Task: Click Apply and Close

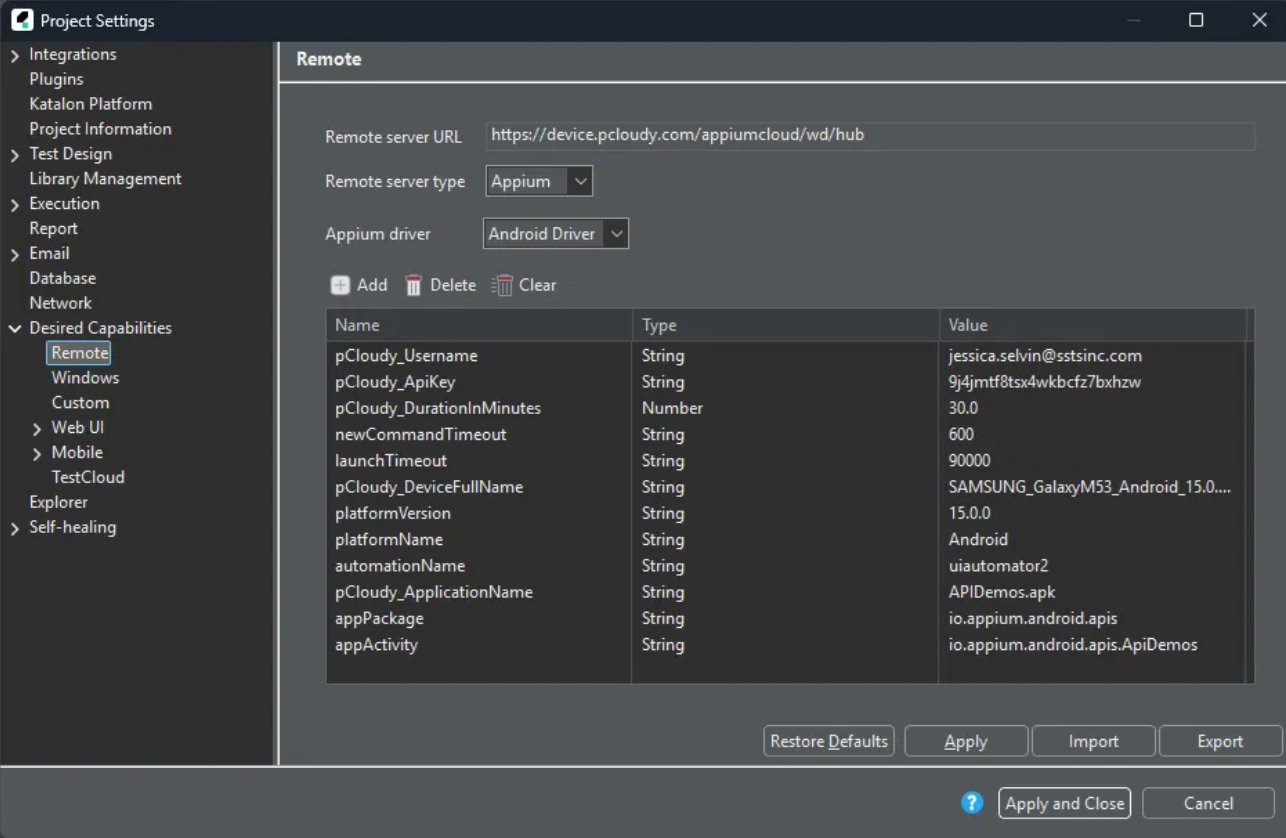Action: [1064, 803]
